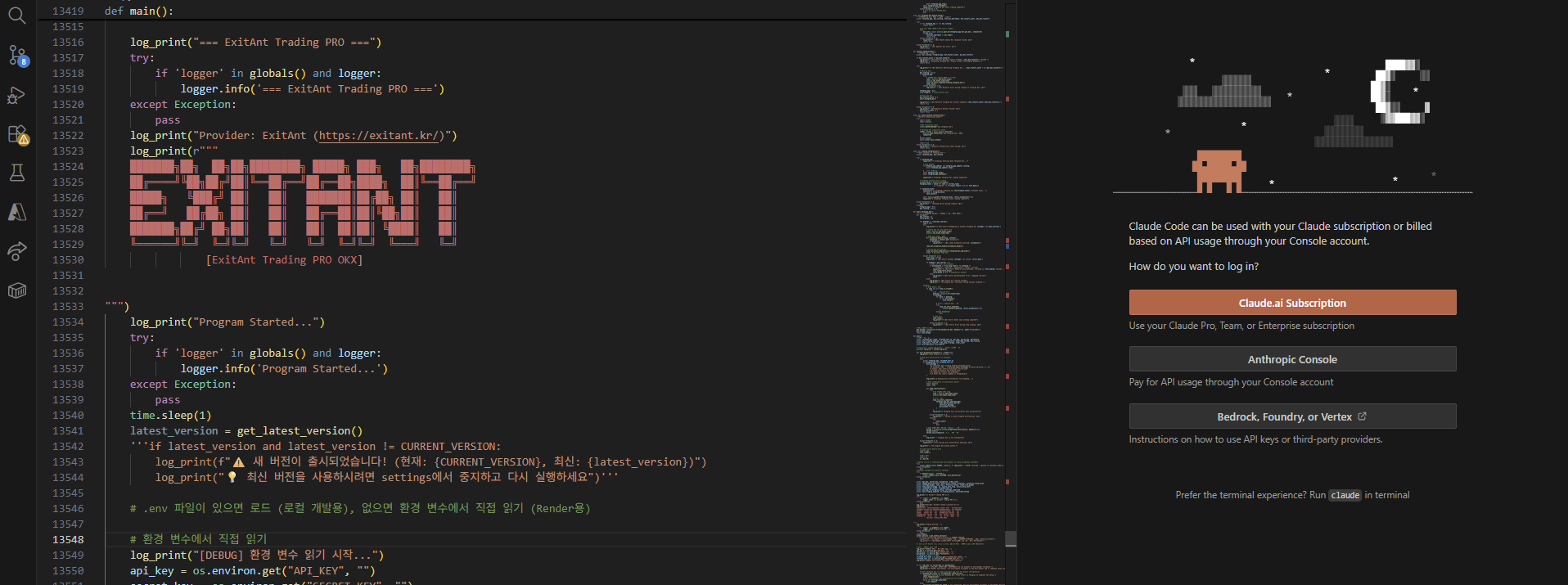The height and width of the screenshot is (585, 1568).
Task: Click the editor minimap
Action: (957, 293)
